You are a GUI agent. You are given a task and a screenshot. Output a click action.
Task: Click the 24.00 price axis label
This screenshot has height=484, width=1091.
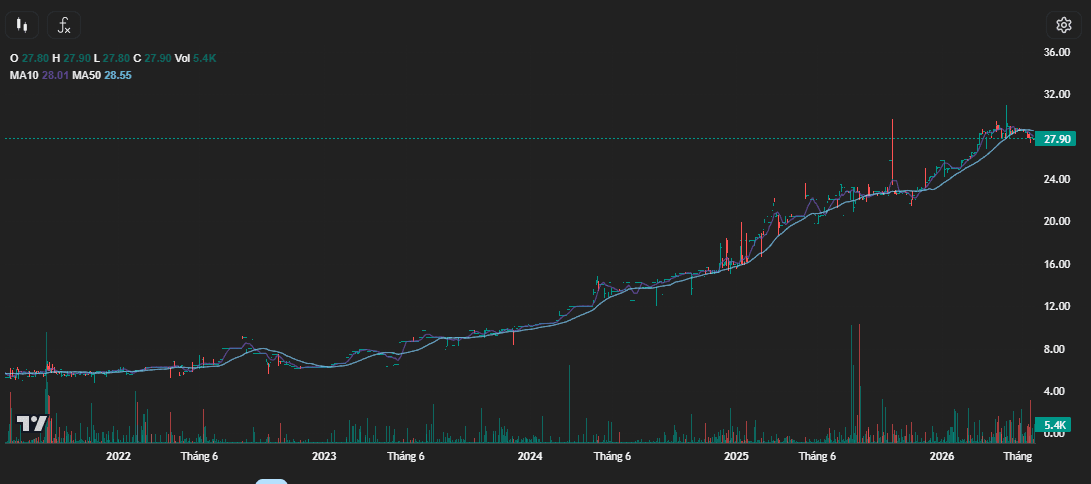tap(1057, 179)
